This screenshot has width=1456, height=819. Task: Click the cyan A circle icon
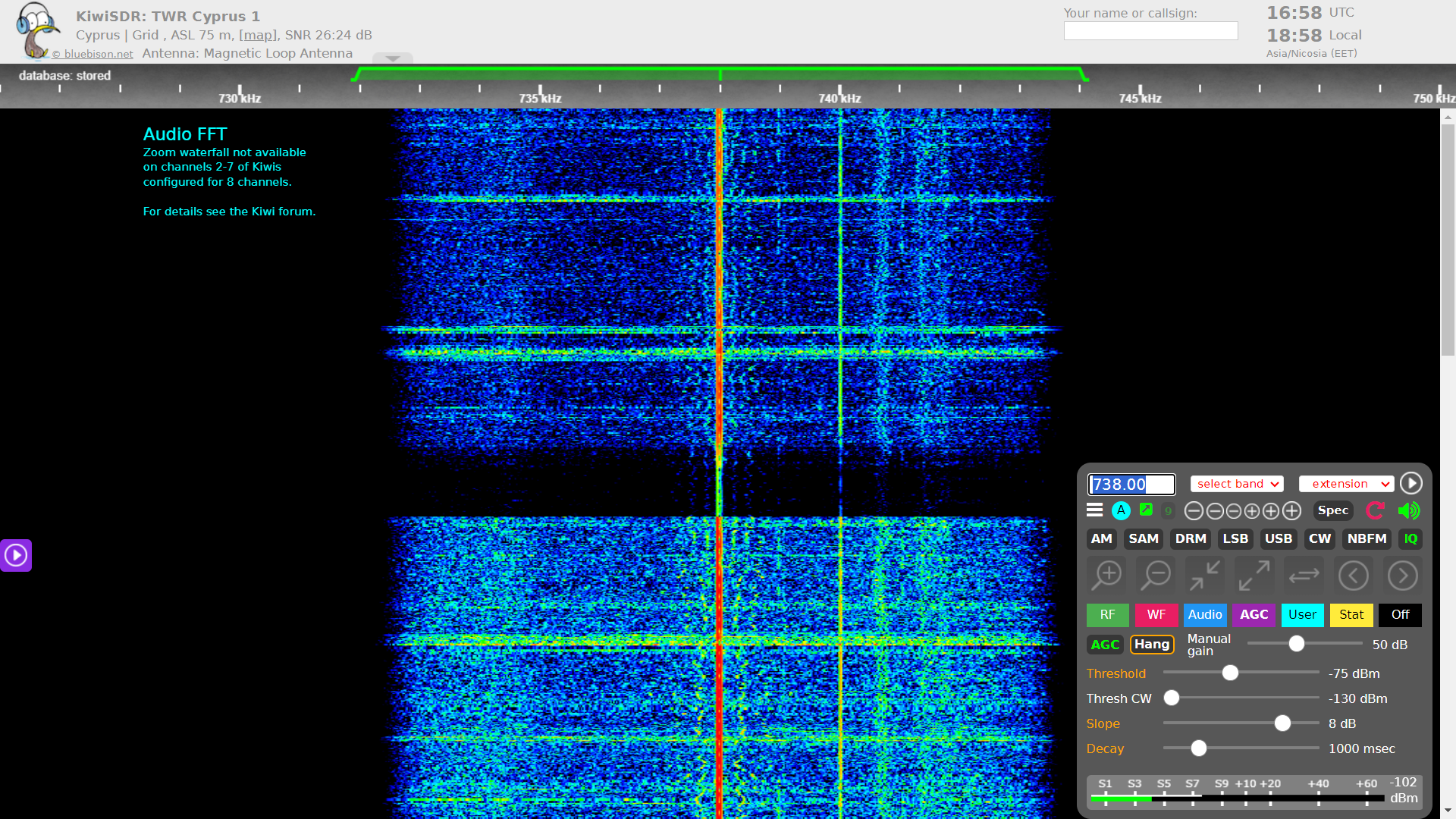point(1121,511)
